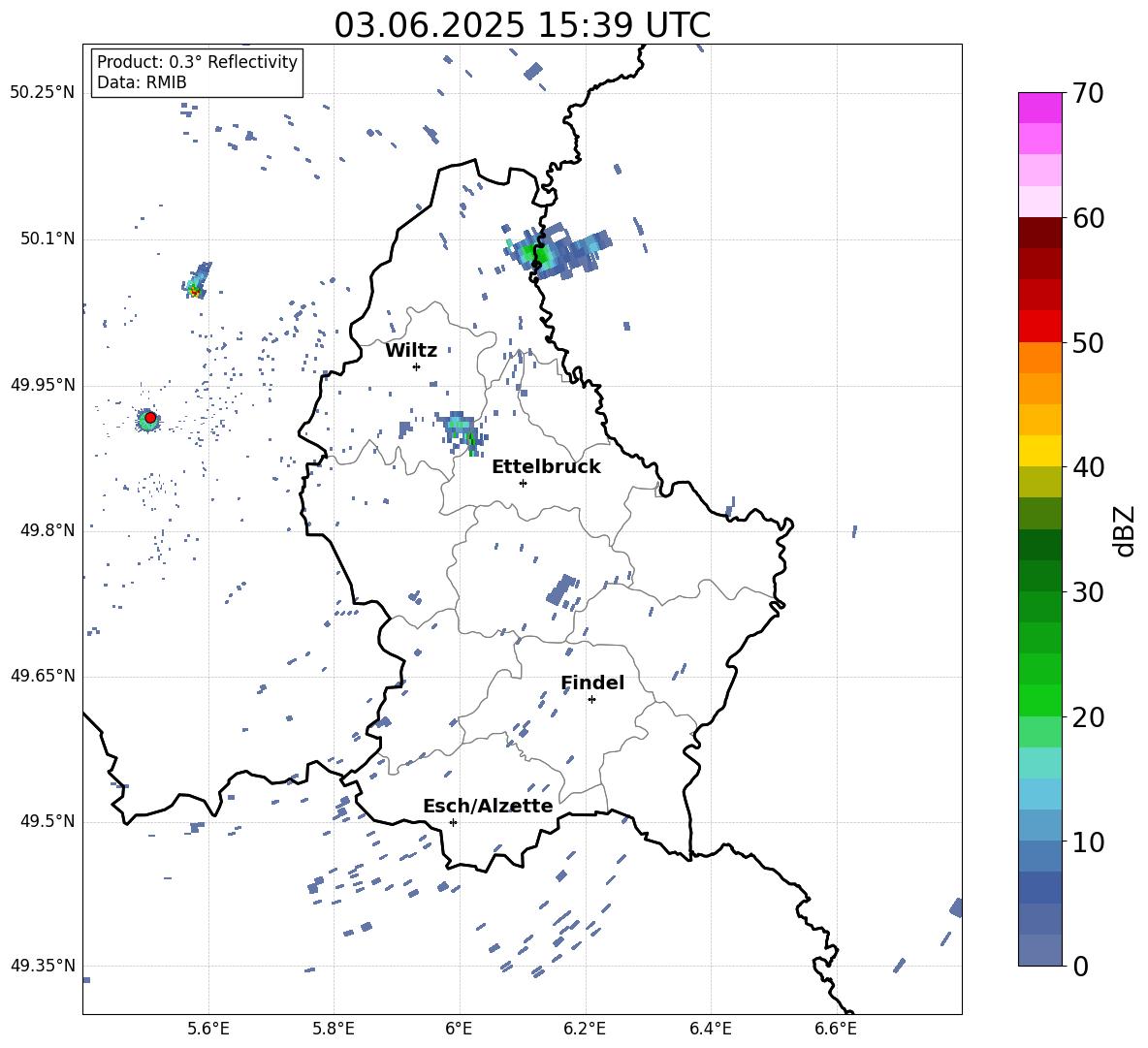Click the 49.5°N latitude label
1148x1048 pixels.
click(x=48, y=821)
